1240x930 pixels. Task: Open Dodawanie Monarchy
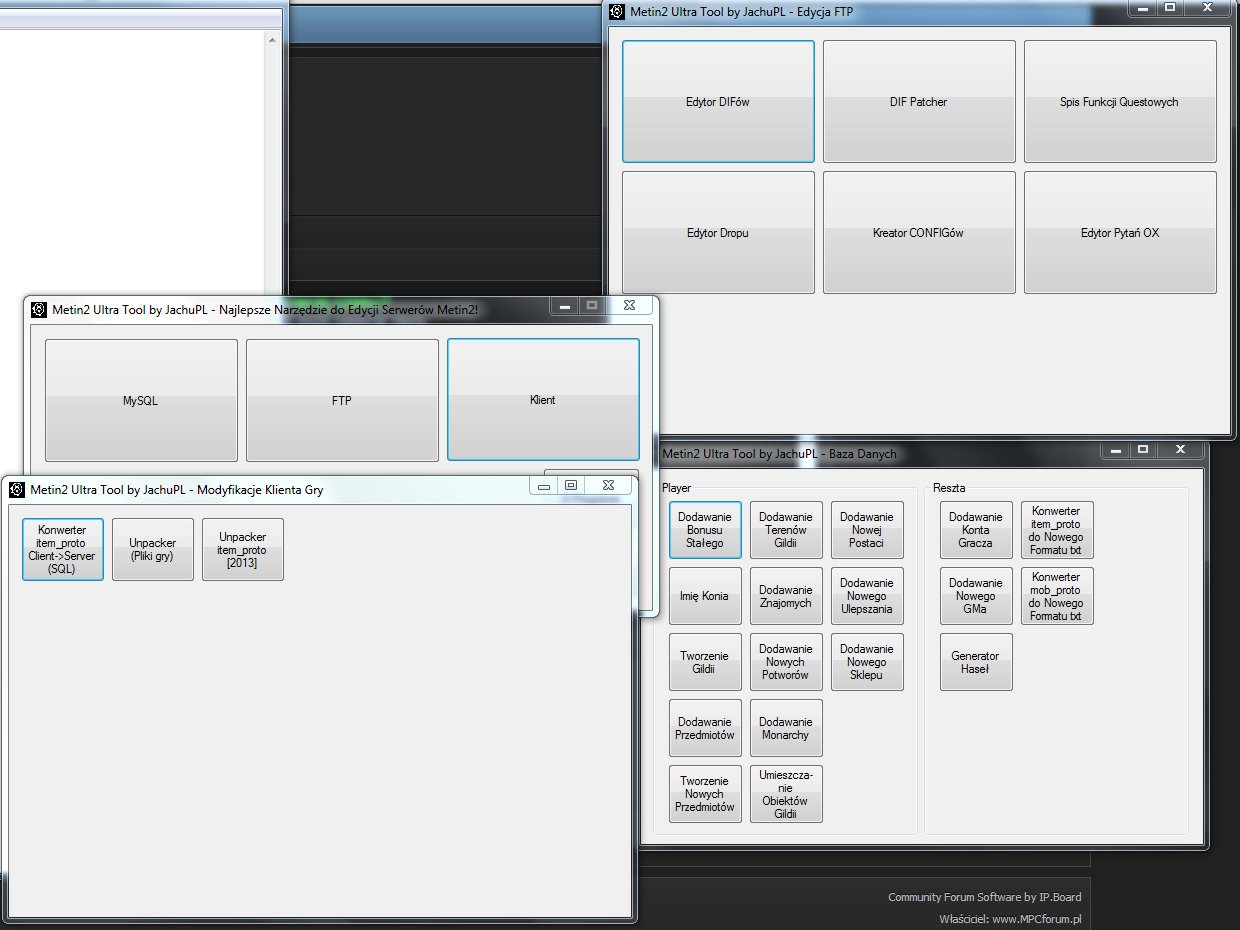786,728
